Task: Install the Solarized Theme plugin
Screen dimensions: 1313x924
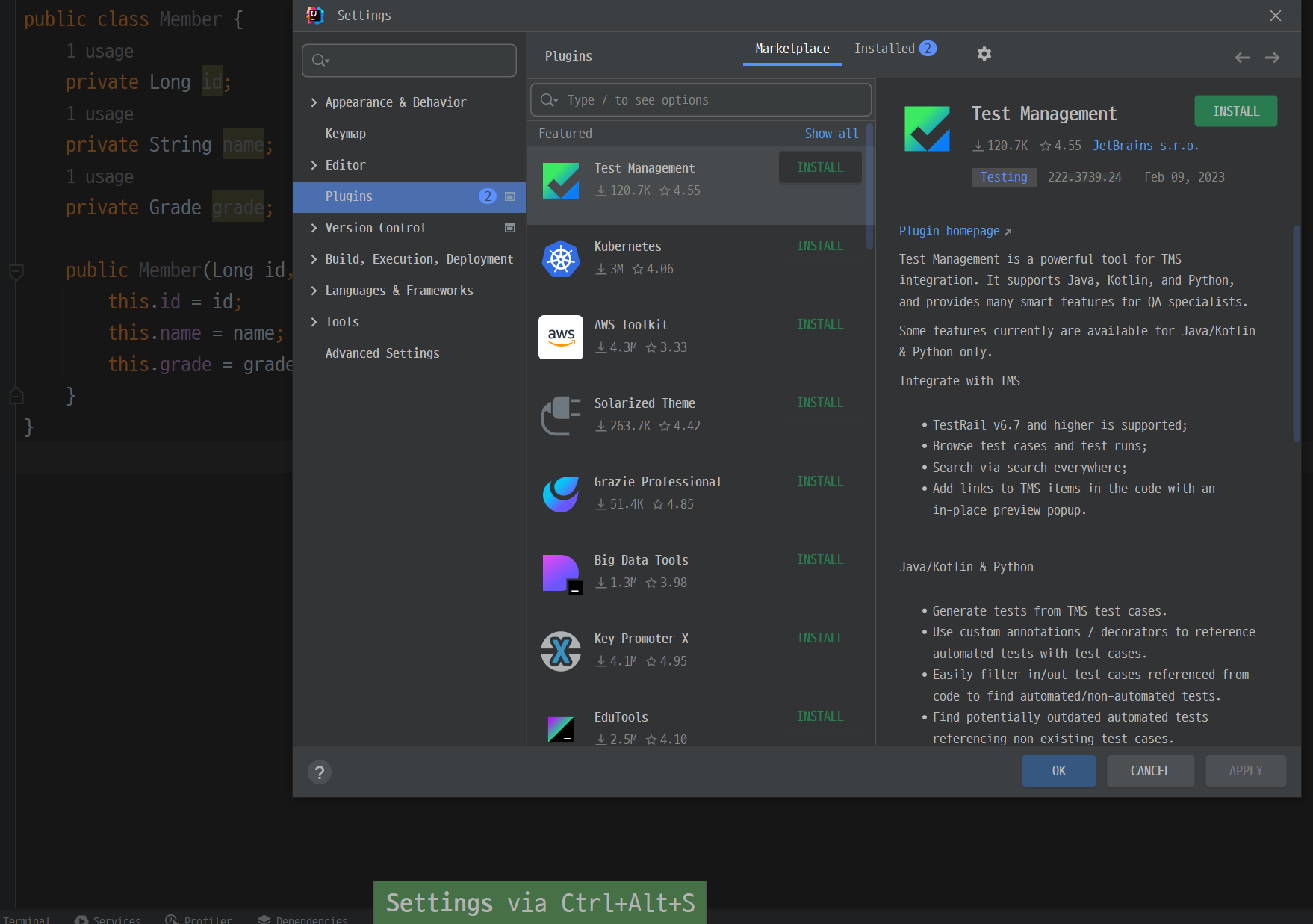Action: pos(820,403)
